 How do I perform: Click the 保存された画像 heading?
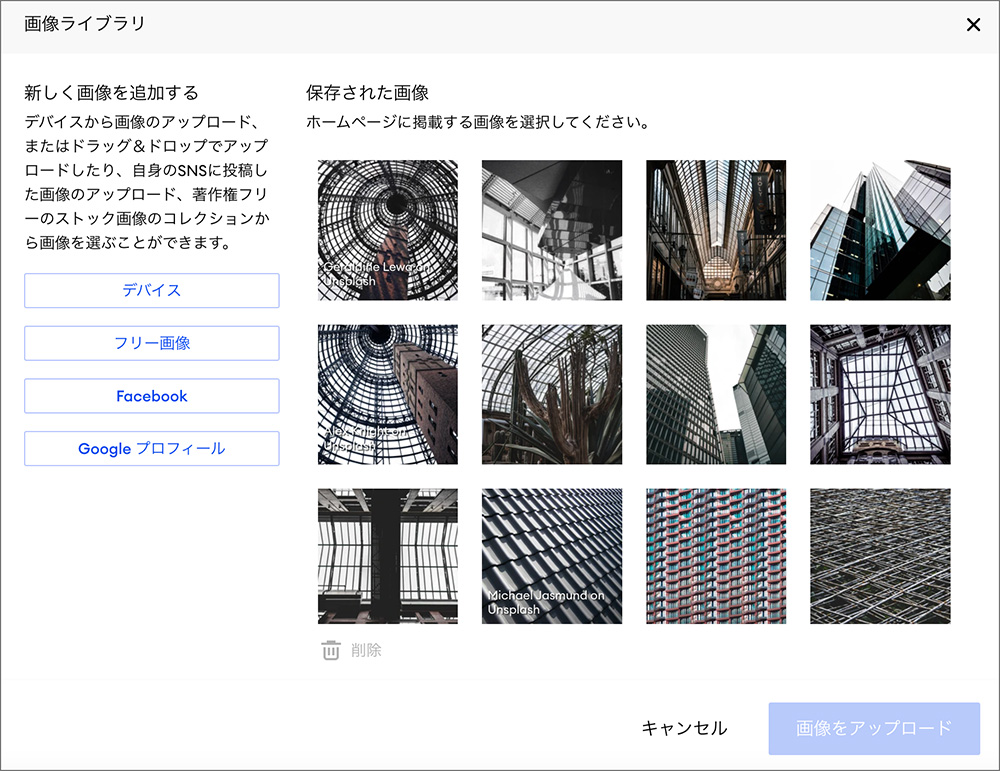(367, 93)
